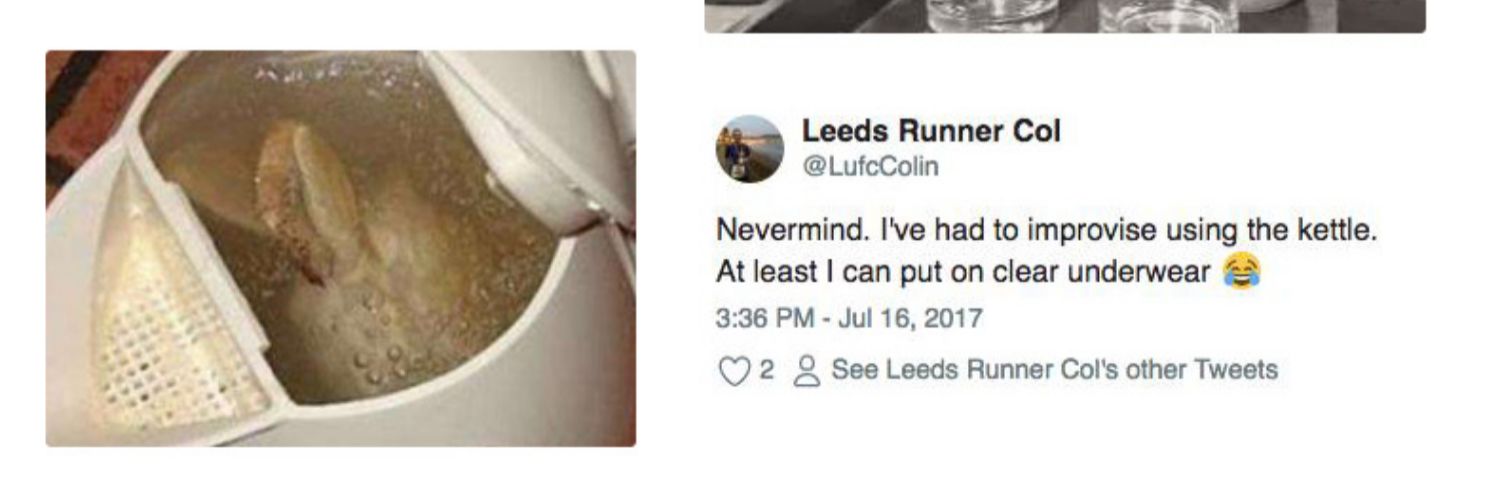
Task: Click the heart like icon
Action: pos(735,371)
